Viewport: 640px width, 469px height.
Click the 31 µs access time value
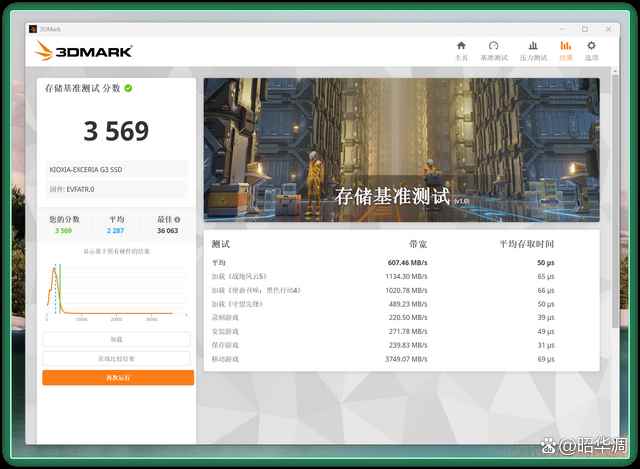click(x=546, y=345)
